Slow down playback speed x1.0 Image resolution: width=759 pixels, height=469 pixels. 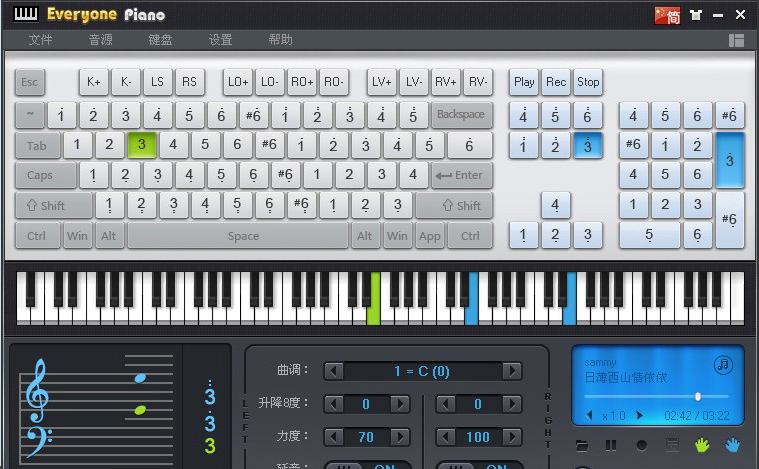(x=590, y=415)
